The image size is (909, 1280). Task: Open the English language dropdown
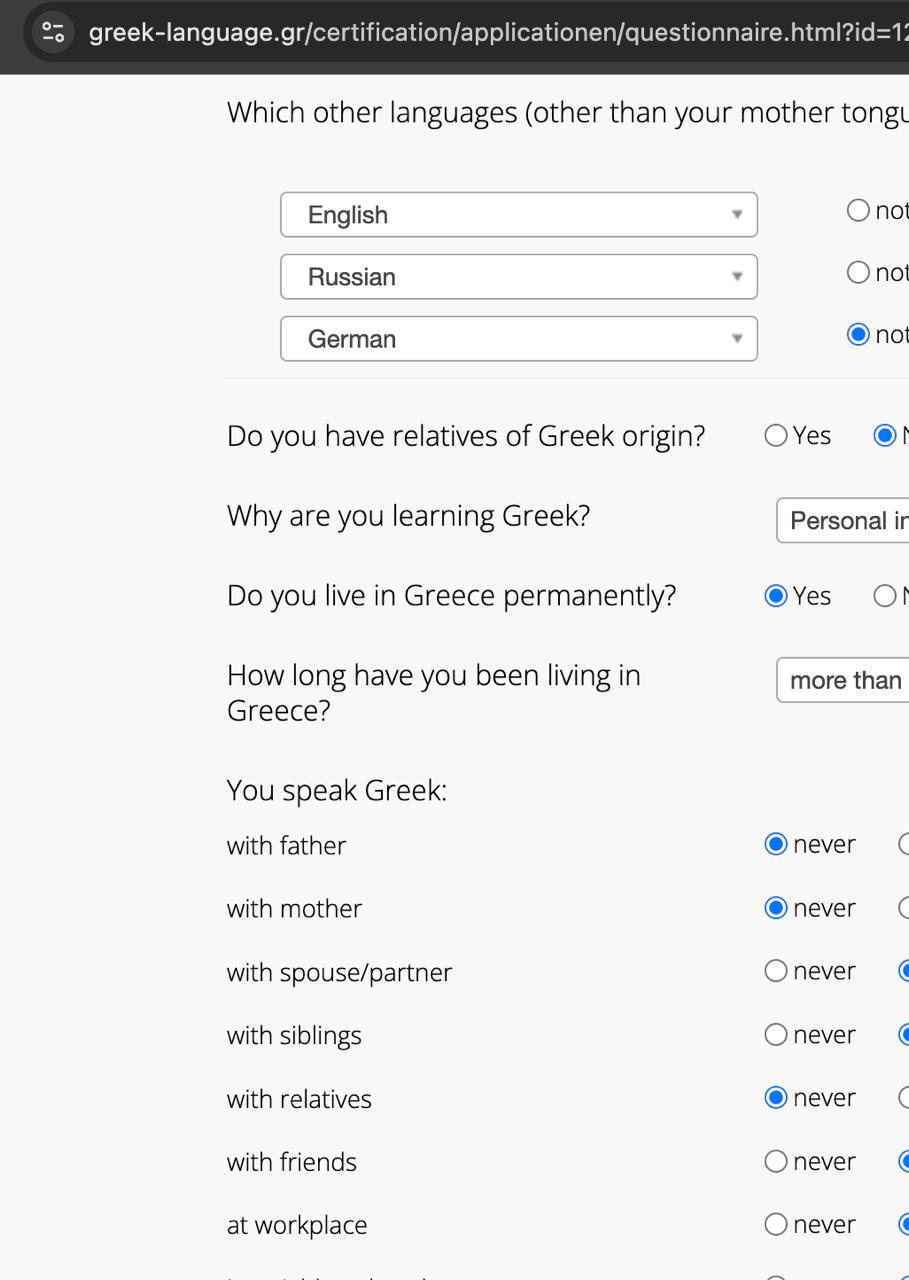point(518,215)
